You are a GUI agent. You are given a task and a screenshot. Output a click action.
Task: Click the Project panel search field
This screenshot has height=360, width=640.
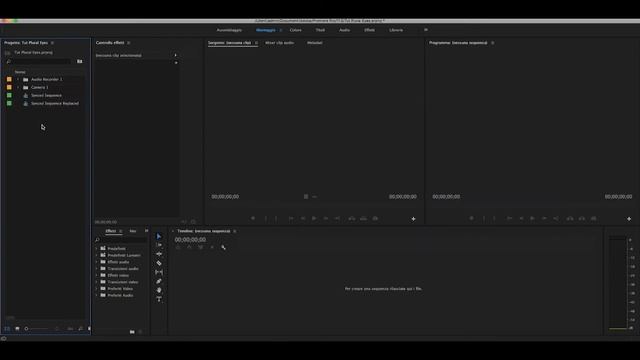(x=41, y=62)
